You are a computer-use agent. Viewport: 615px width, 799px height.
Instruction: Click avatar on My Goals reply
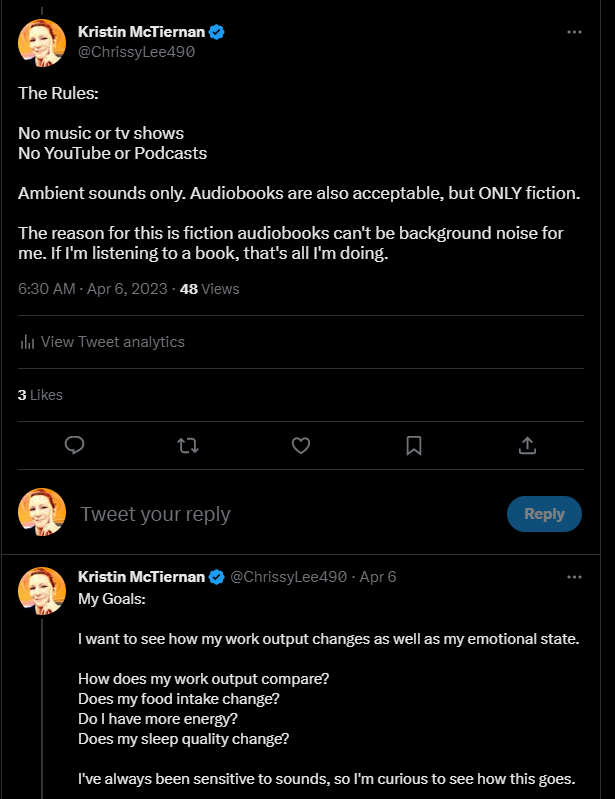pyautogui.click(x=42, y=591)
